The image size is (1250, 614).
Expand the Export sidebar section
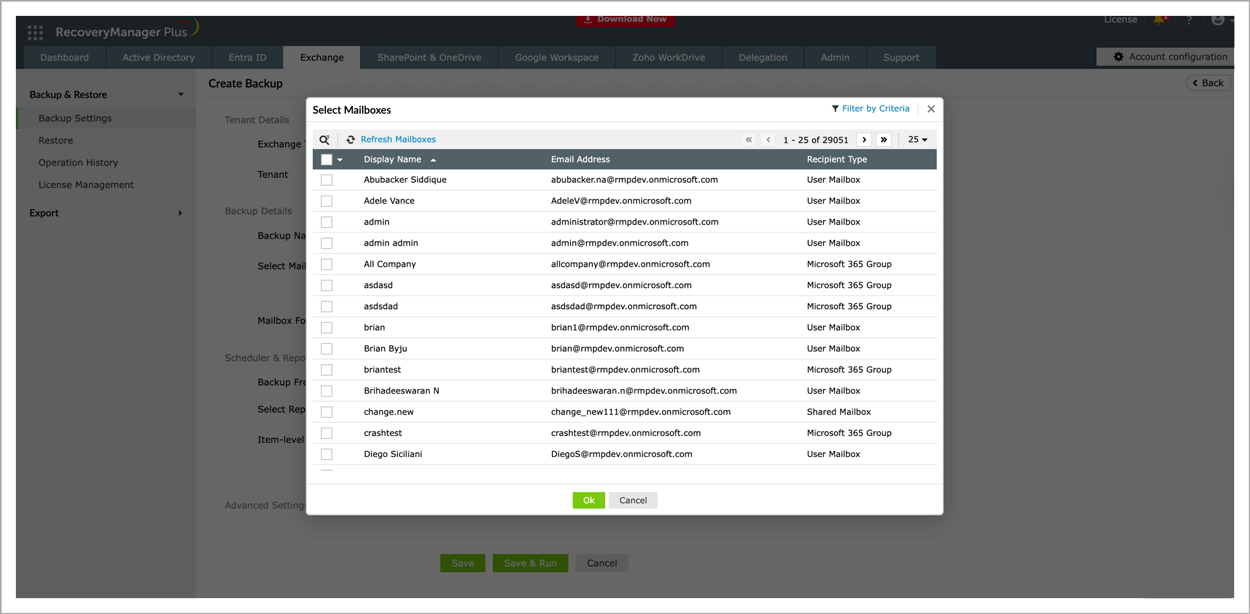[x=180, y=213]
